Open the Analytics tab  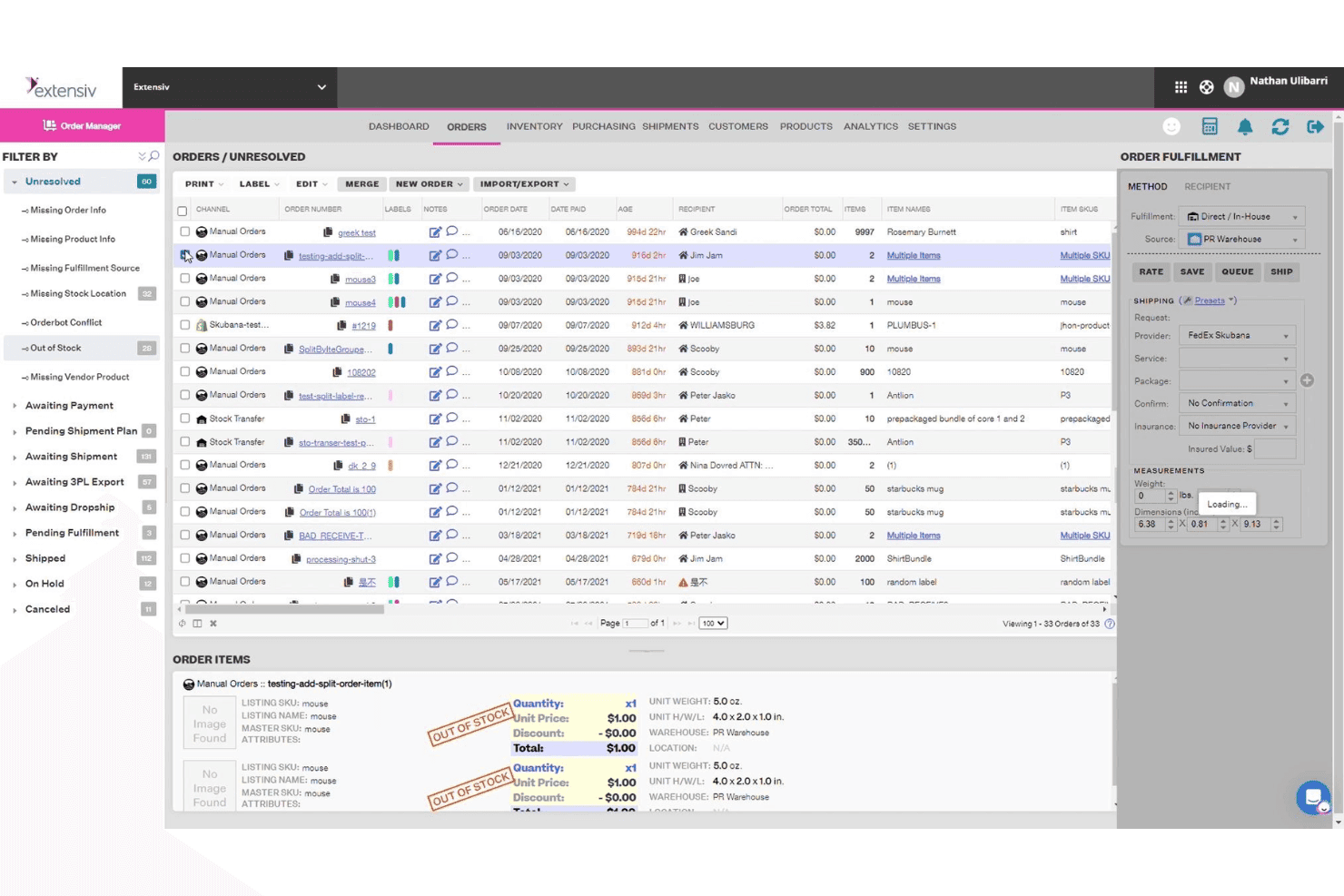tap(870, 126)
